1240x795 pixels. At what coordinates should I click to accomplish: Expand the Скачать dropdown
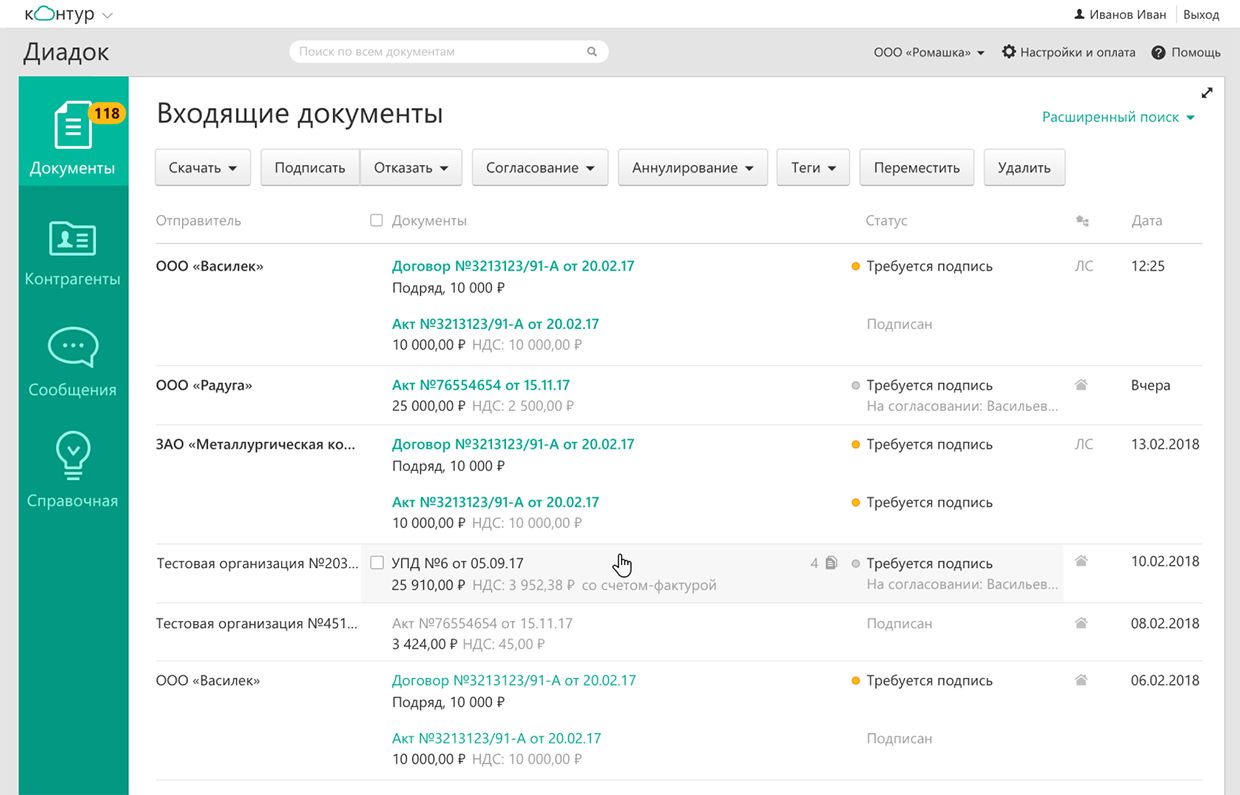coord(202,167)
